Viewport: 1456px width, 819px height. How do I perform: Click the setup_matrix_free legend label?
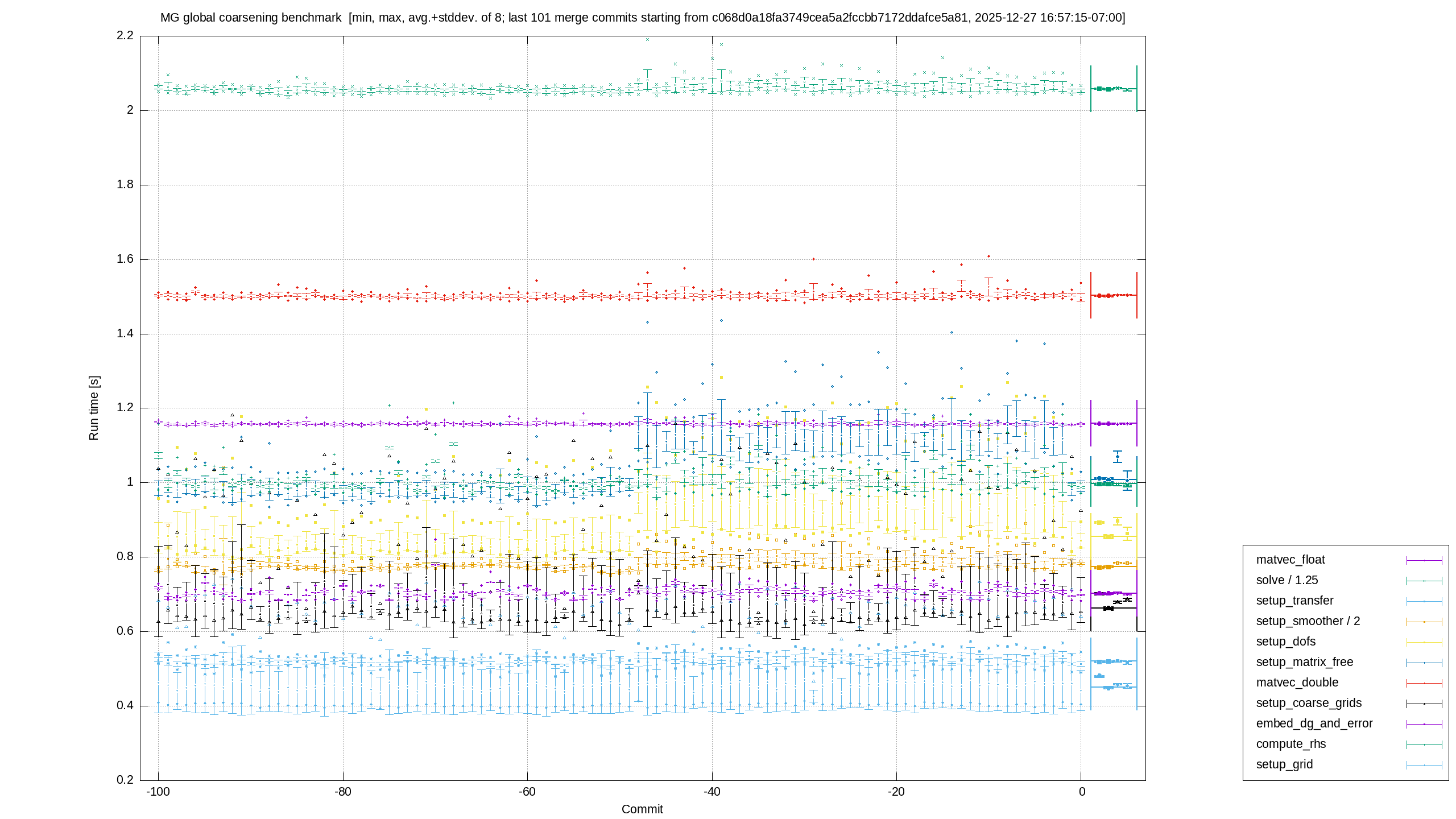click(1304, 662)
